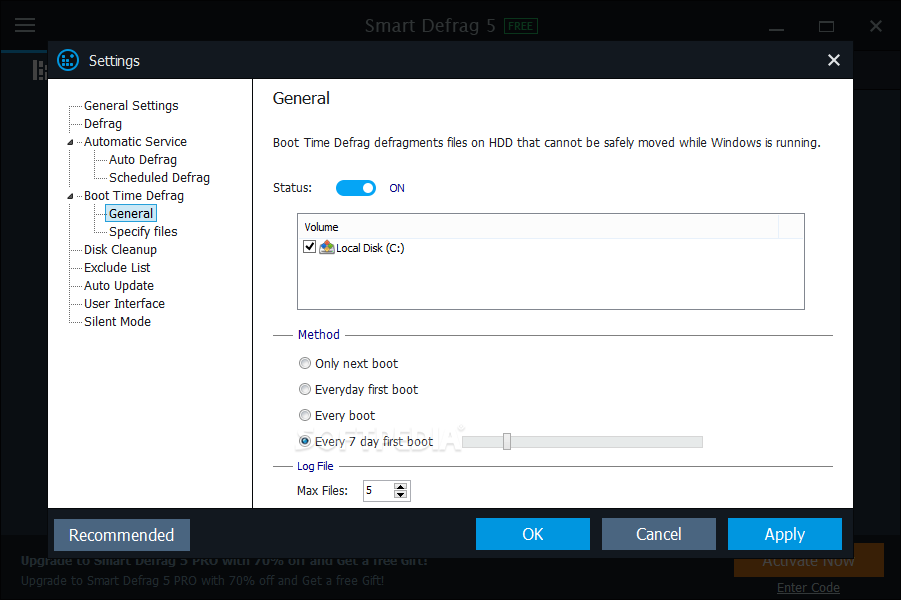This screenshot has height=600, width=901.
Task: Click the Volume column header
Action: pyautogui.click(x=537, y=227)
